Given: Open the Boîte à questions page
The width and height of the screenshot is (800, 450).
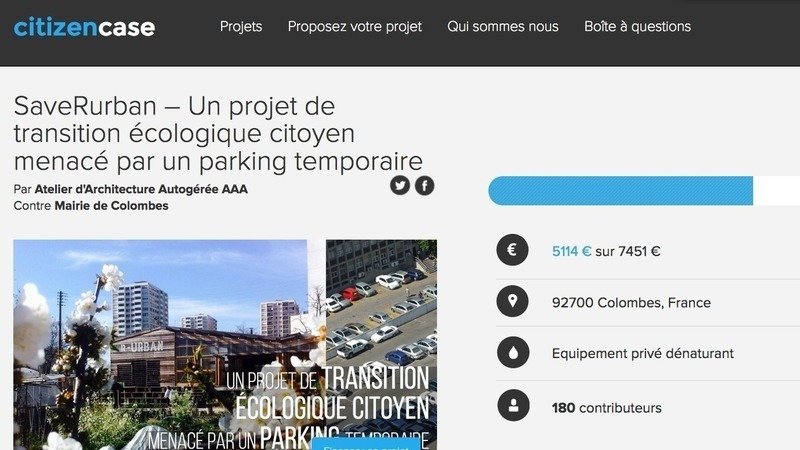Looking at the screenshot, I should click(638, 27).
